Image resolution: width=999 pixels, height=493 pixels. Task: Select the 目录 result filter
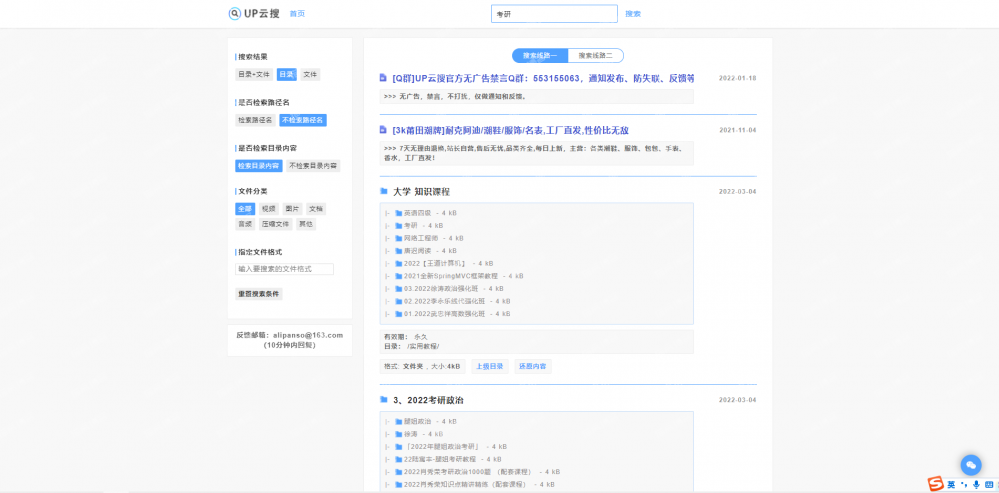pos(287,75)
